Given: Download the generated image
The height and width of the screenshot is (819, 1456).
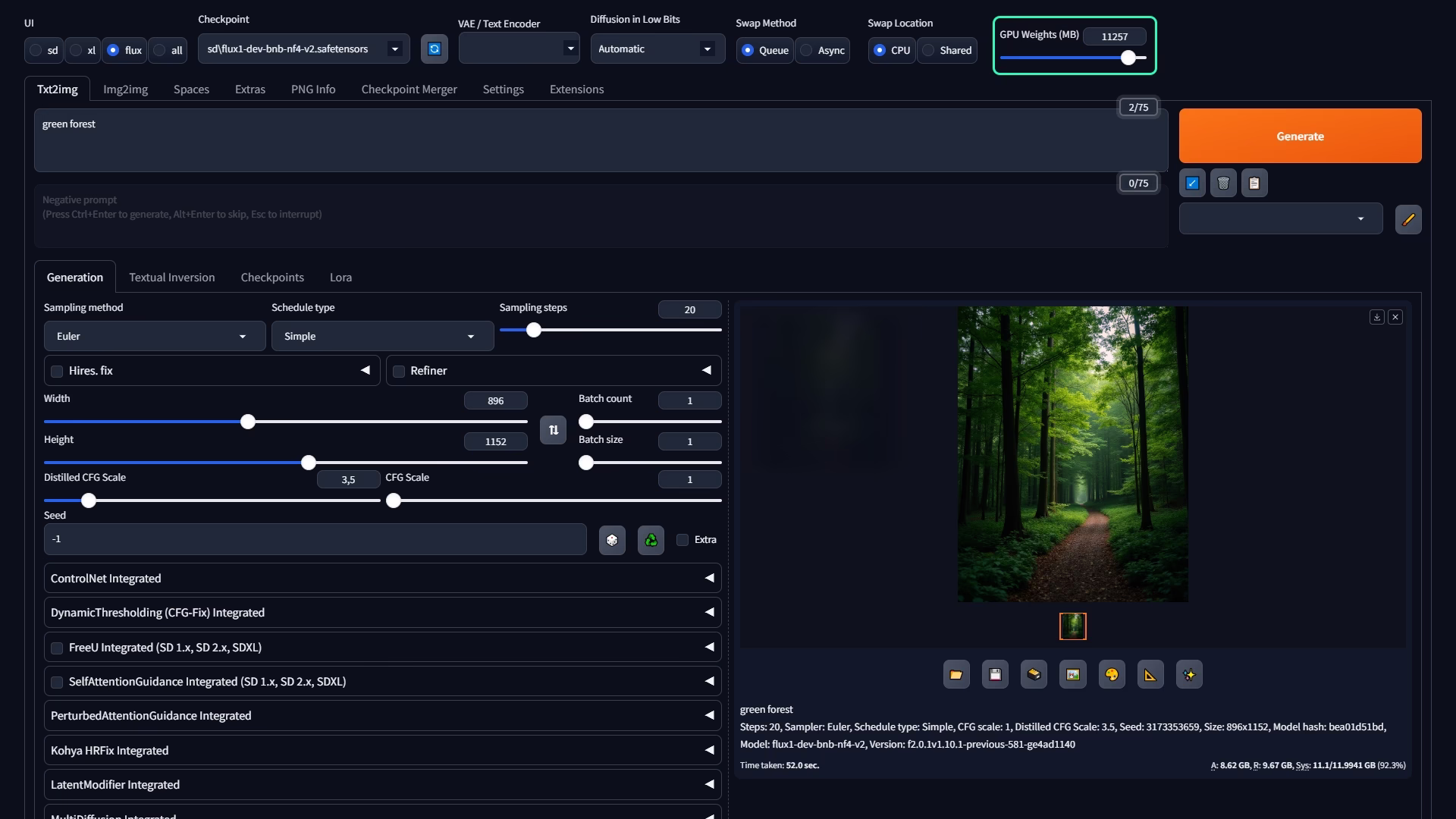Looking at the screenshot, I should [1377, 317].
